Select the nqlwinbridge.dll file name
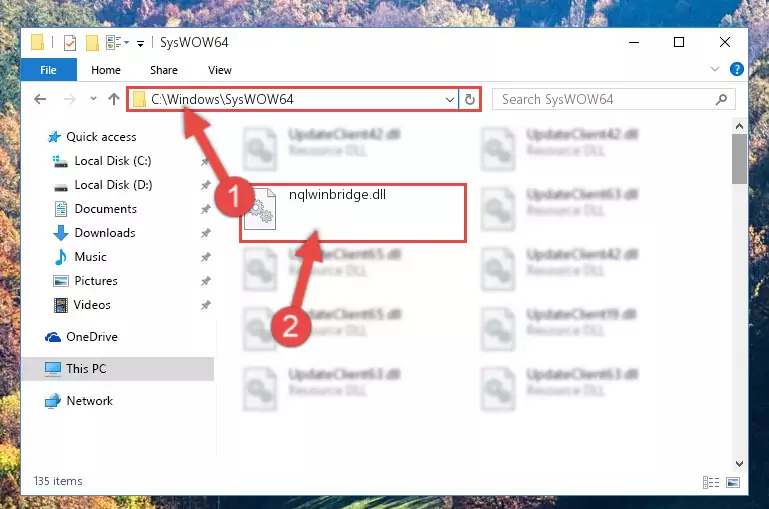Screen dimensions: 769x509 [337, 195]
